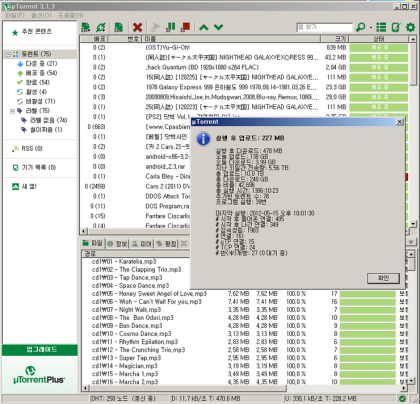Select the Downloading (21) blue arrow item

(37, 63)
